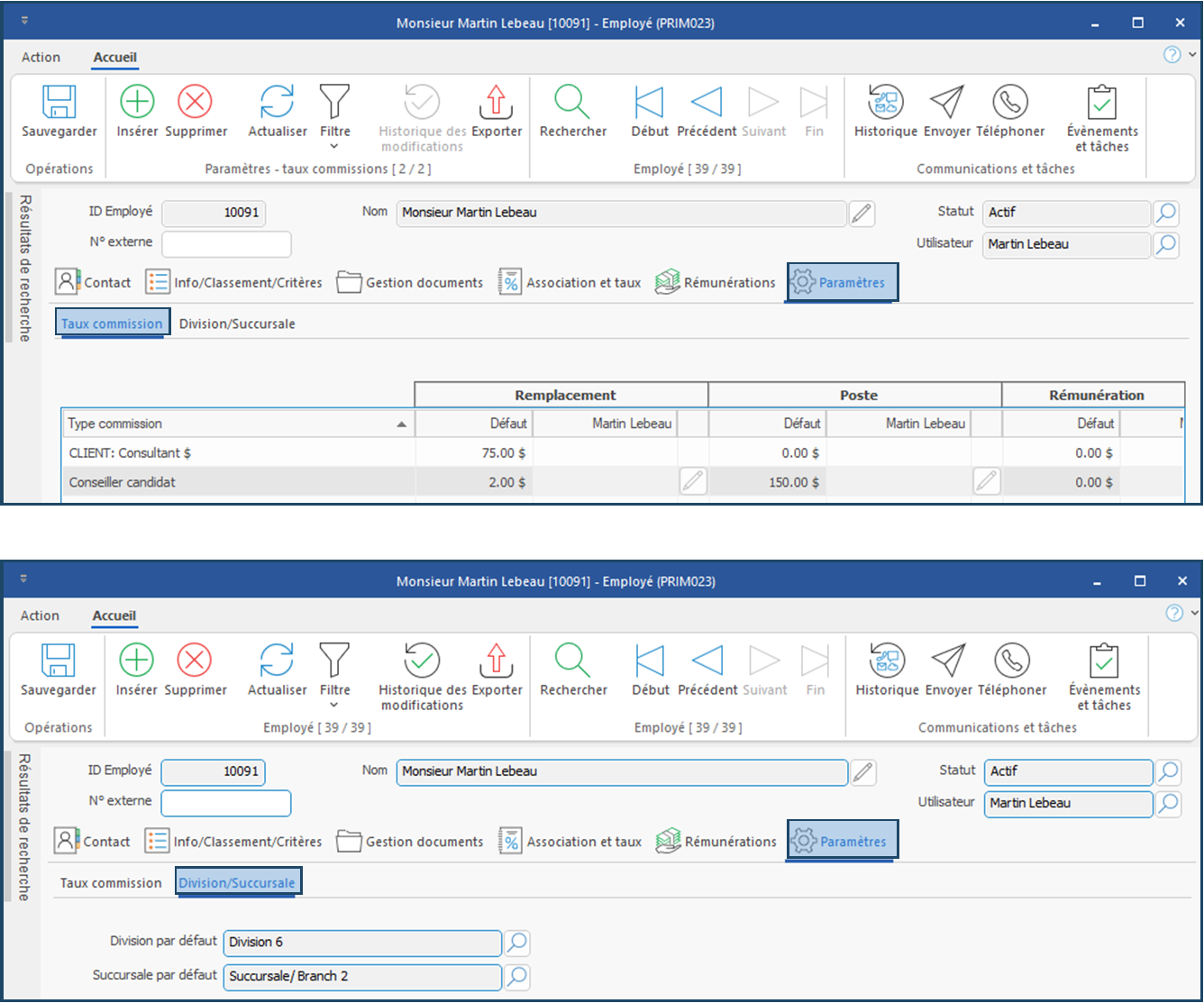Click Rechercher magnifier icon in lower window
The image size is (1204, 1003).
tap(573, 661)
